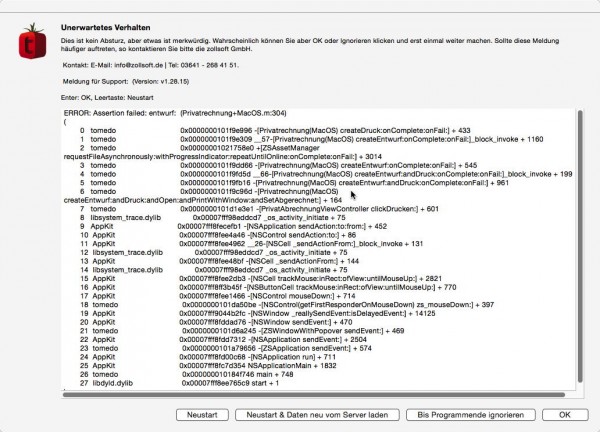
Task: Select stack line 4 with block_invoke + 199
Action: coord(326,174)
